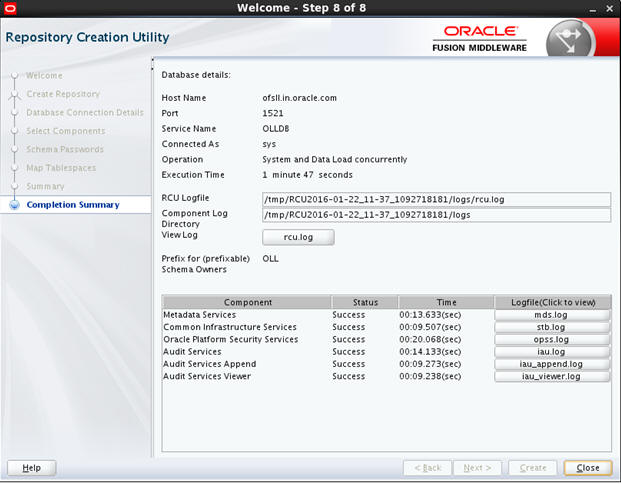The height and width of the screenshot is (484, 621).
Task: Click the execution time 1 minute 47 seconds
Action: (307, 175)
